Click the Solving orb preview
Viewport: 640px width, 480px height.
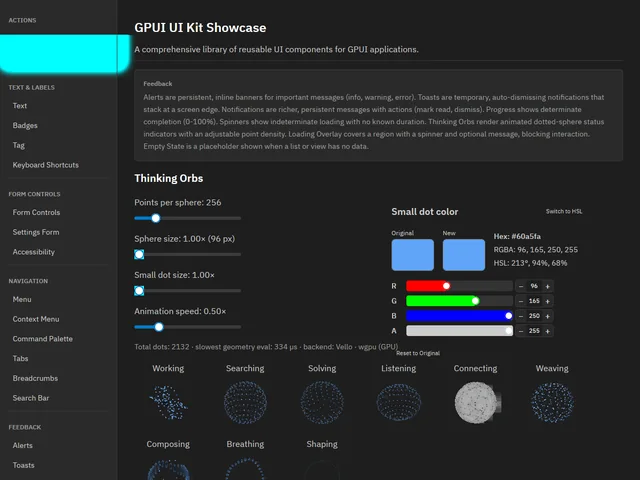point(322,402)
